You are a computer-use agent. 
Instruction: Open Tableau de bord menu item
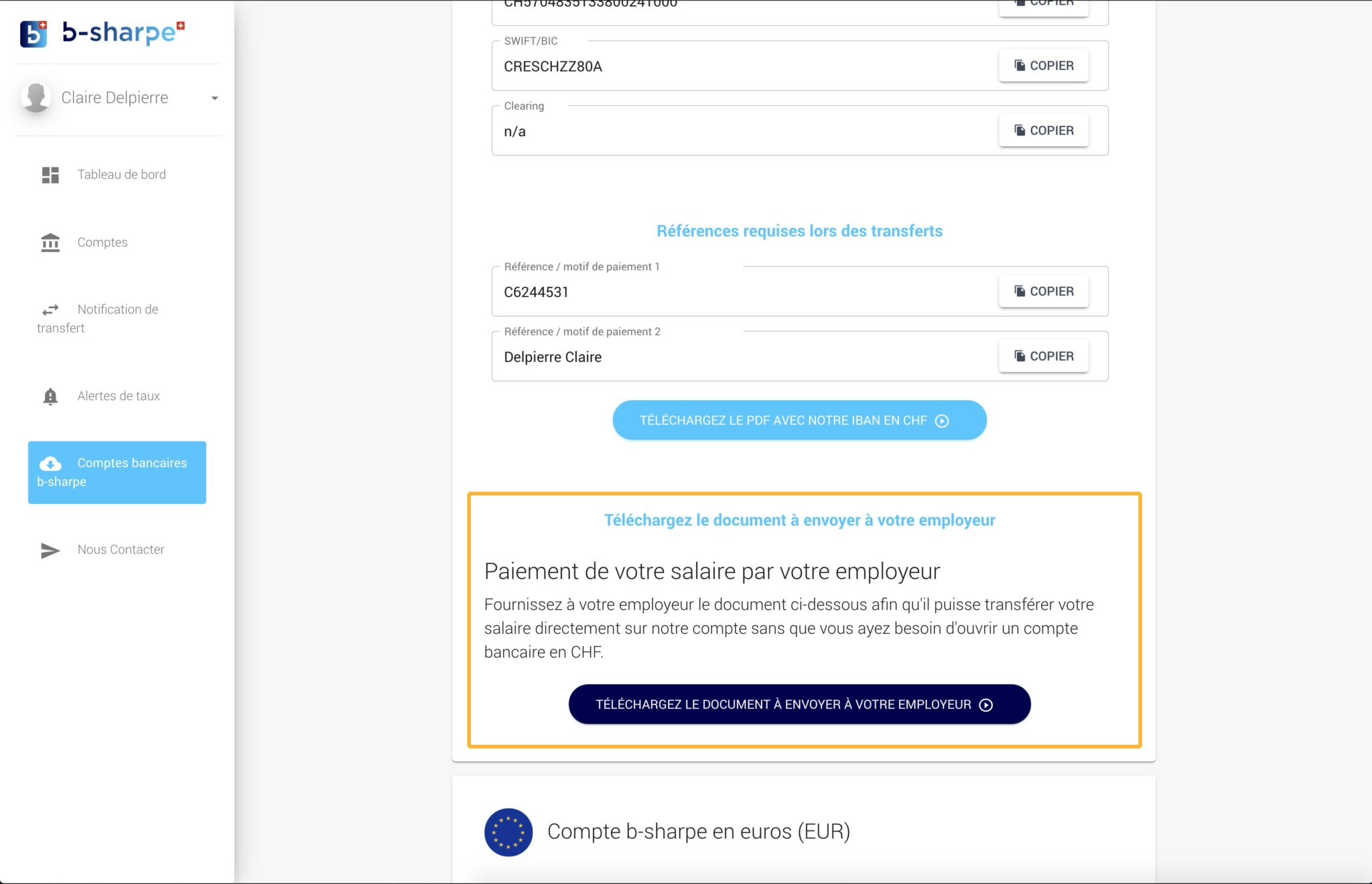[x=117, y=175]
